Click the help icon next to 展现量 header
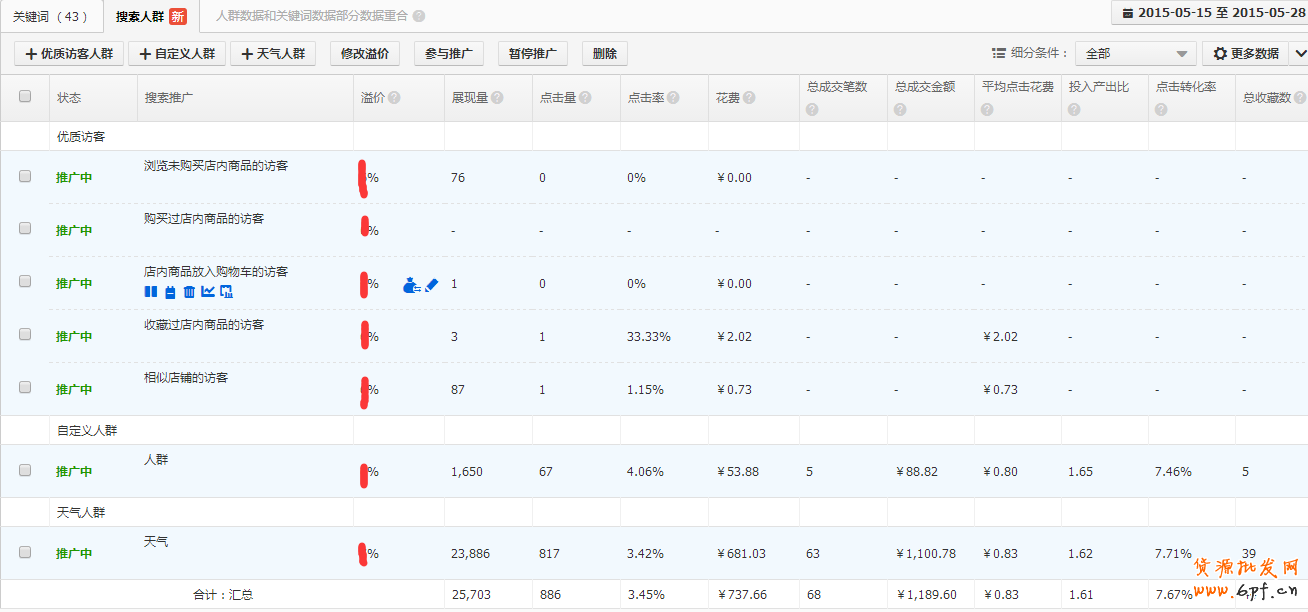 click(497, 98)
